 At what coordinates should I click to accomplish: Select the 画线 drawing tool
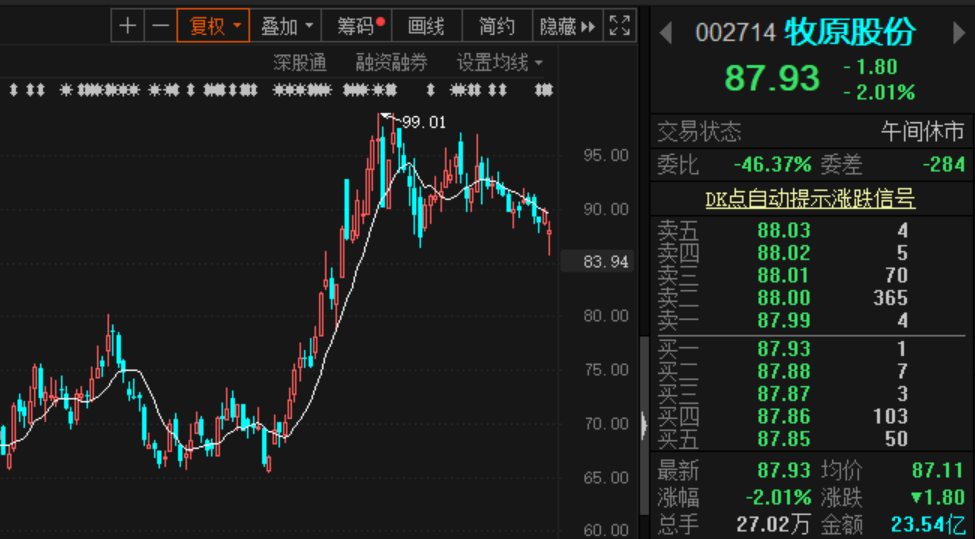pyautogui.click(x=427, y=26)
